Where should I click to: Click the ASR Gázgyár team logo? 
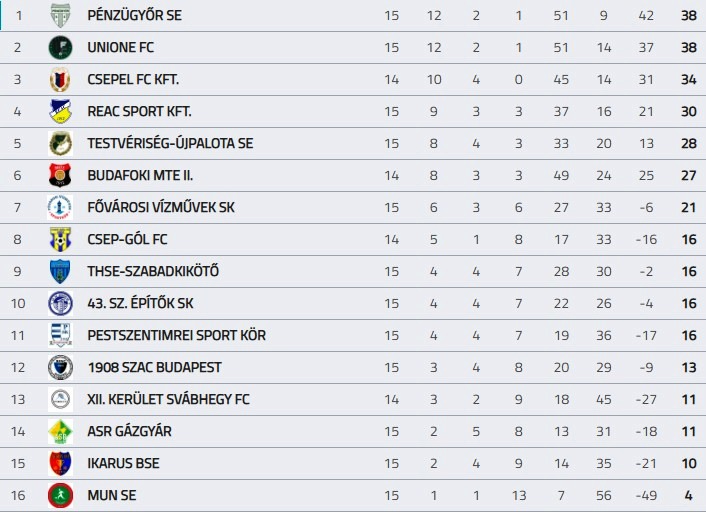(x=60, y=432)
